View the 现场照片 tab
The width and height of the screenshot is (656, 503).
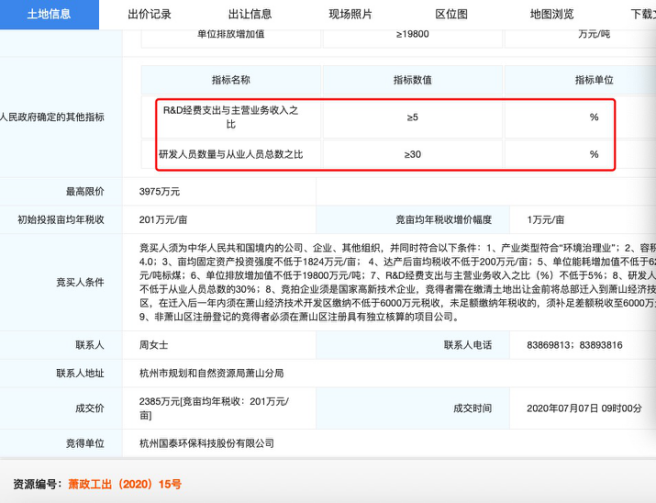click(x=350, y=14)
